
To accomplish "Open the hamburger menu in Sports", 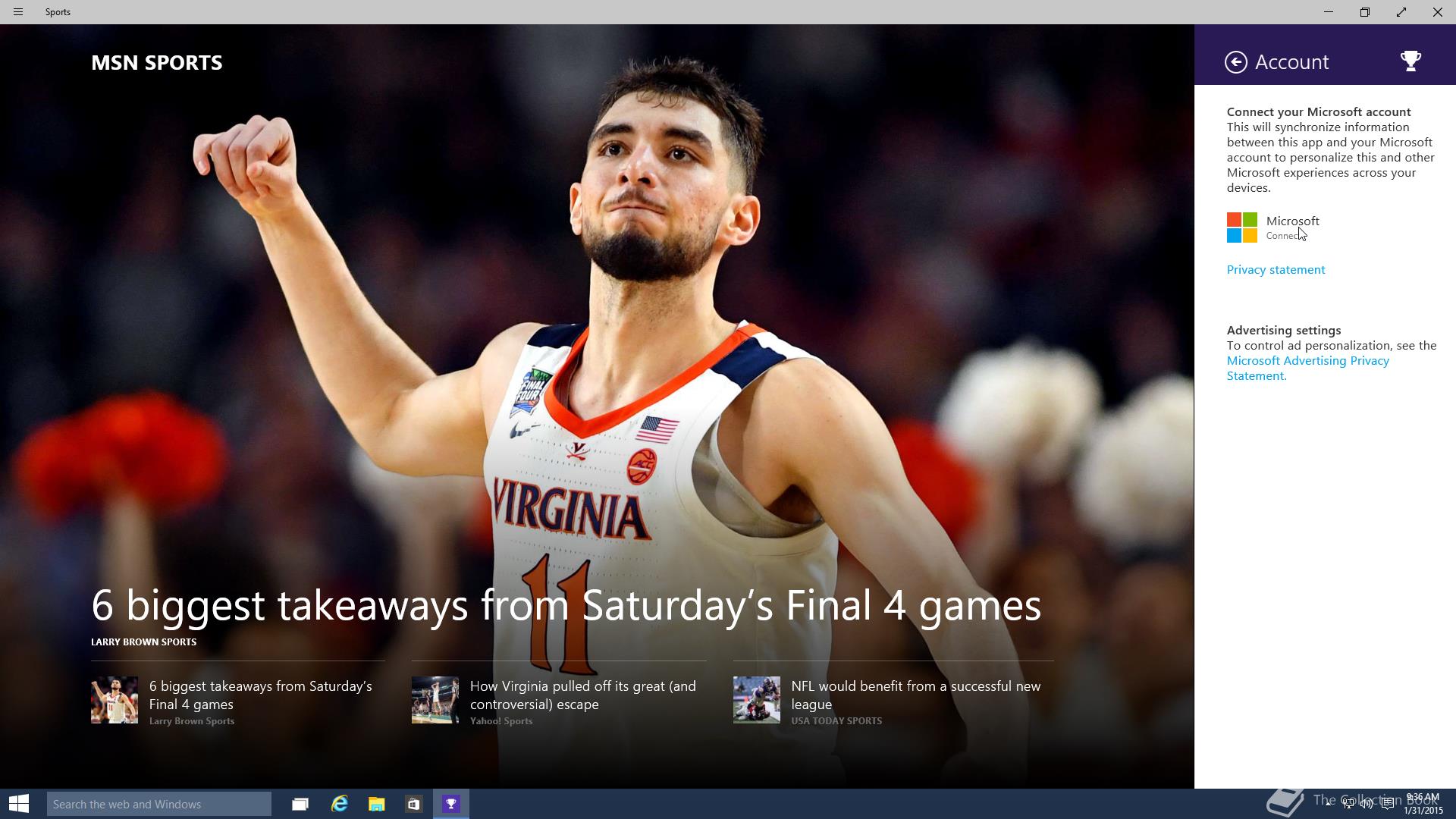I will [x=18, y=12].
